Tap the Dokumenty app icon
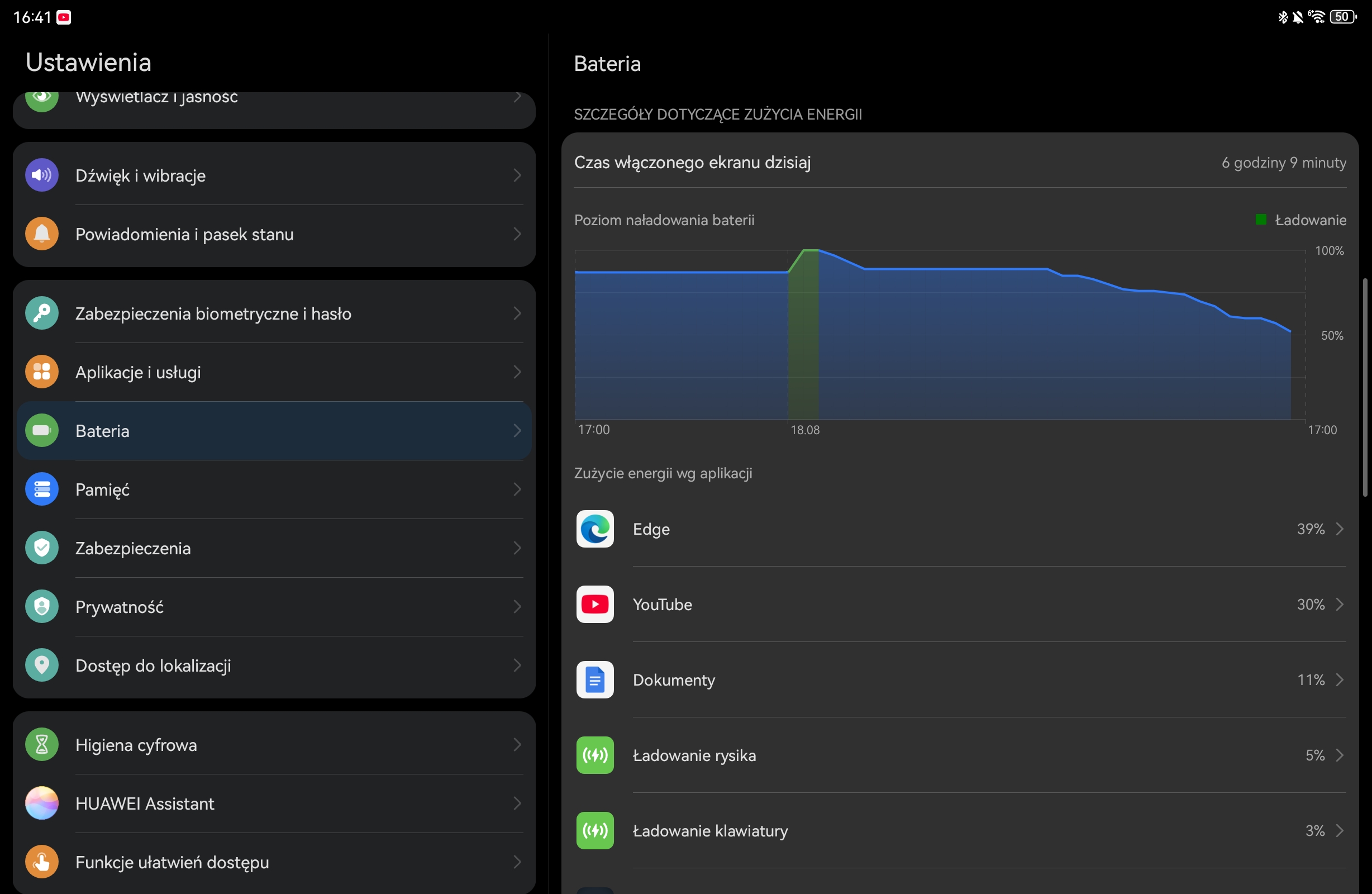This screenshot has height=894, width=1372. coord(595,679)
